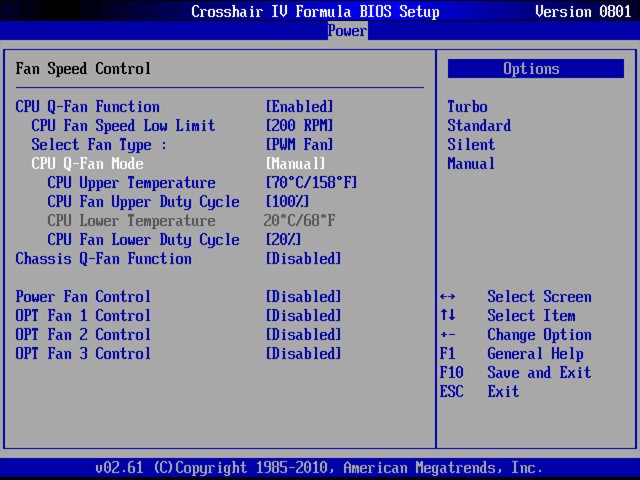This screenshot has height=480, width=640.
Task: Click the Select Screen help text
Action: (x=539, y=297)
